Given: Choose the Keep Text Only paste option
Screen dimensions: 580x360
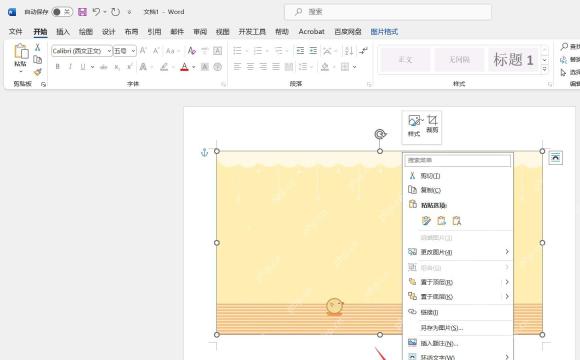Looking at the screenshot, I should pyautogui.click(x=456, y=221).
